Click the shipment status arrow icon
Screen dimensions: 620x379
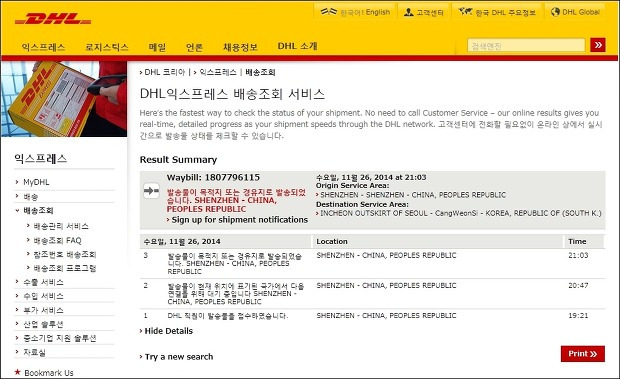[x=151, y=191]
